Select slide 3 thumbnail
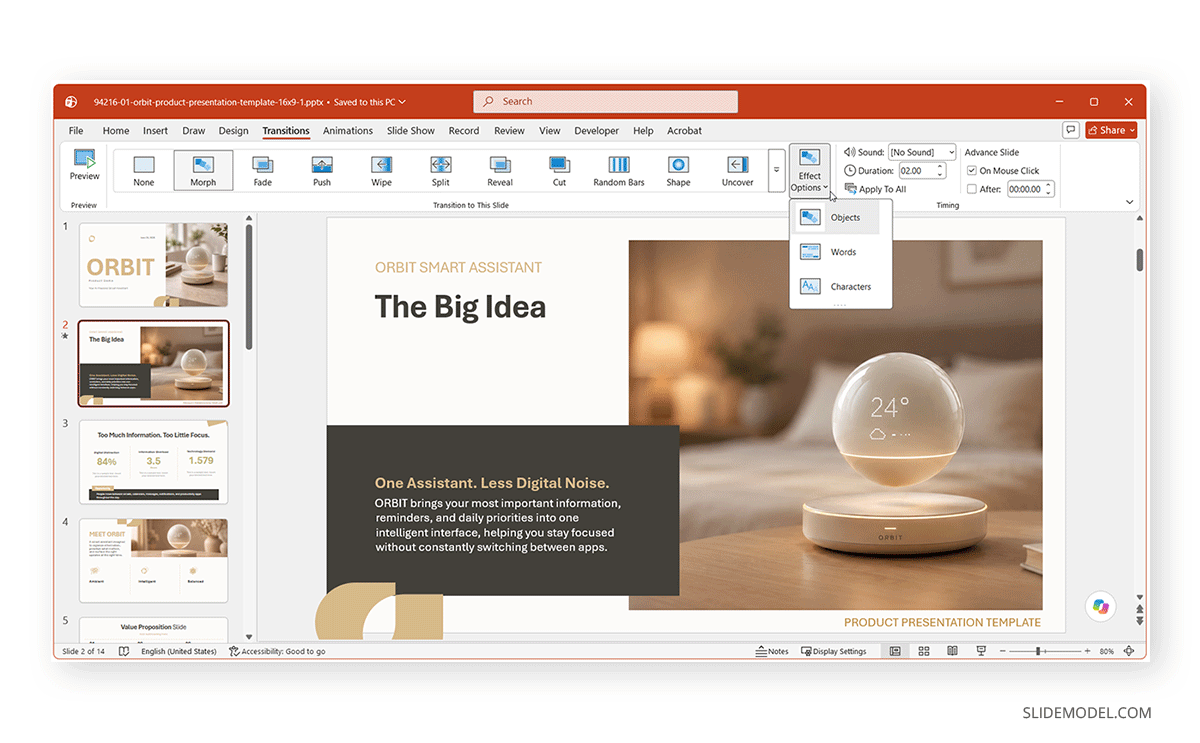Image resolution: width=1200 pixels, height=743 pixels. point(154,462)
